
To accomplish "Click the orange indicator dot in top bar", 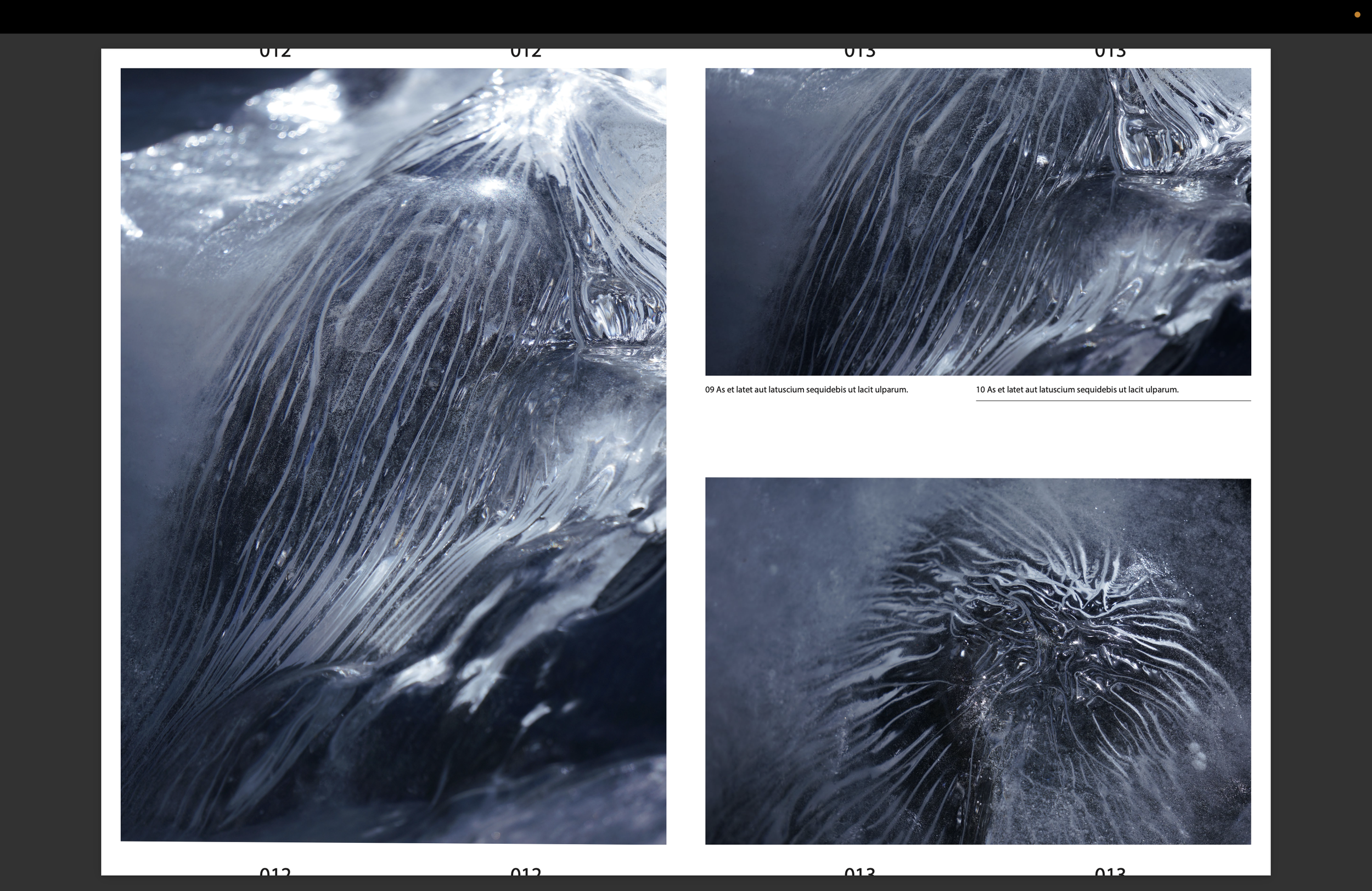I will click(1357, 15).
